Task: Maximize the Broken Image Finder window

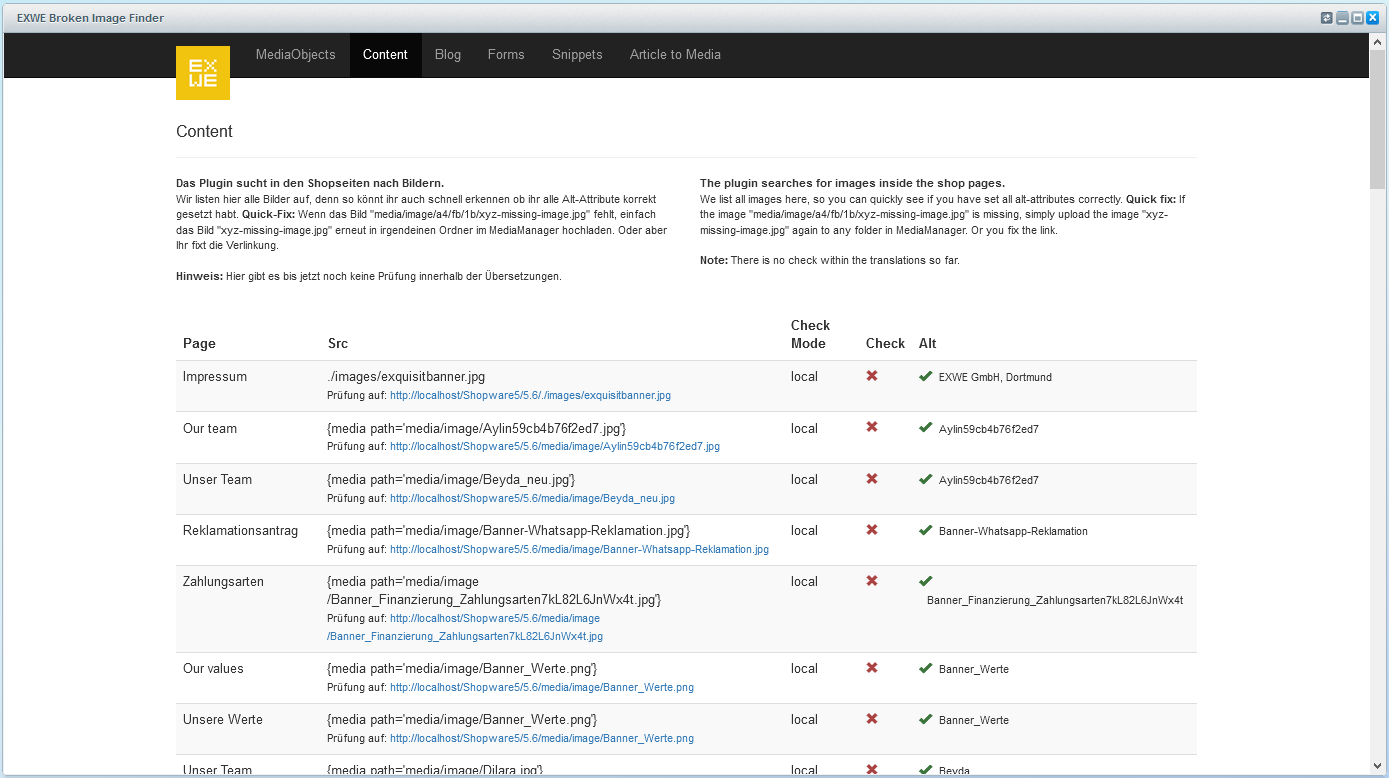Action: pos(1358,18)
